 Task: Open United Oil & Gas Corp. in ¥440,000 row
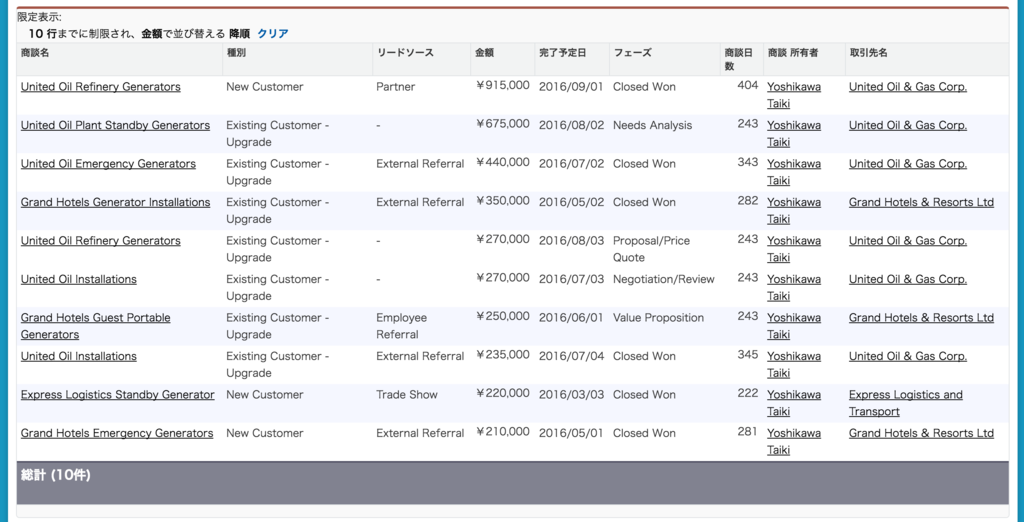click(908, 164)
